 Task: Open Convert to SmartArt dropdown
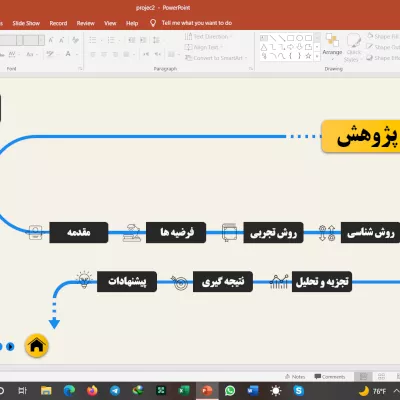pos(216,58)
